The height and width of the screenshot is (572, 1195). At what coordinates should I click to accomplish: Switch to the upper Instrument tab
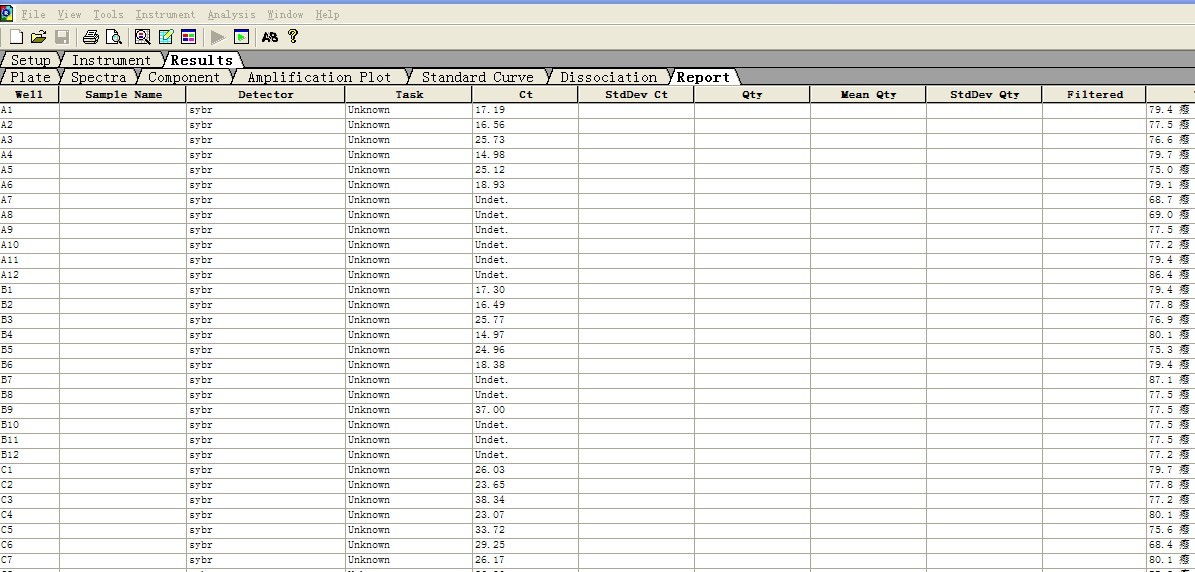pyautogui.click(x=111, y=59)
